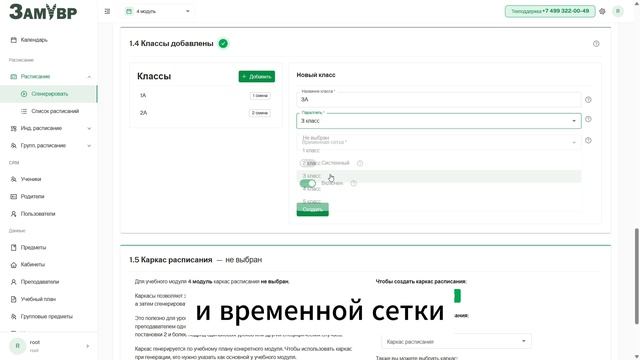Expand the root user menu arrow
This screenshot has height=360, width=640.
click(x=88, y=346)
